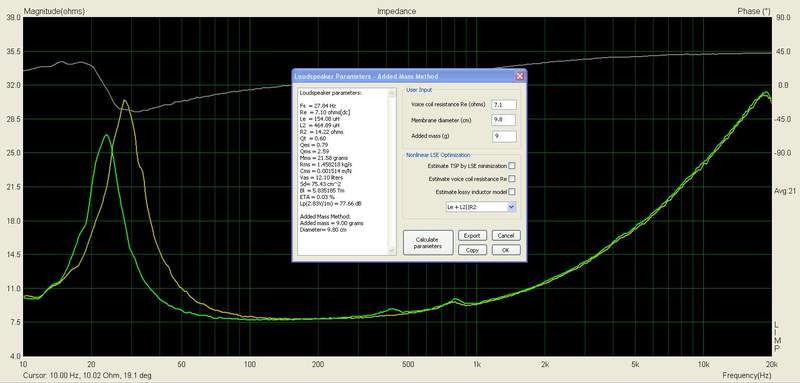800x383 pixels.
Task: Focus the Added mass (g) field
Action: (x=504, y=136)
